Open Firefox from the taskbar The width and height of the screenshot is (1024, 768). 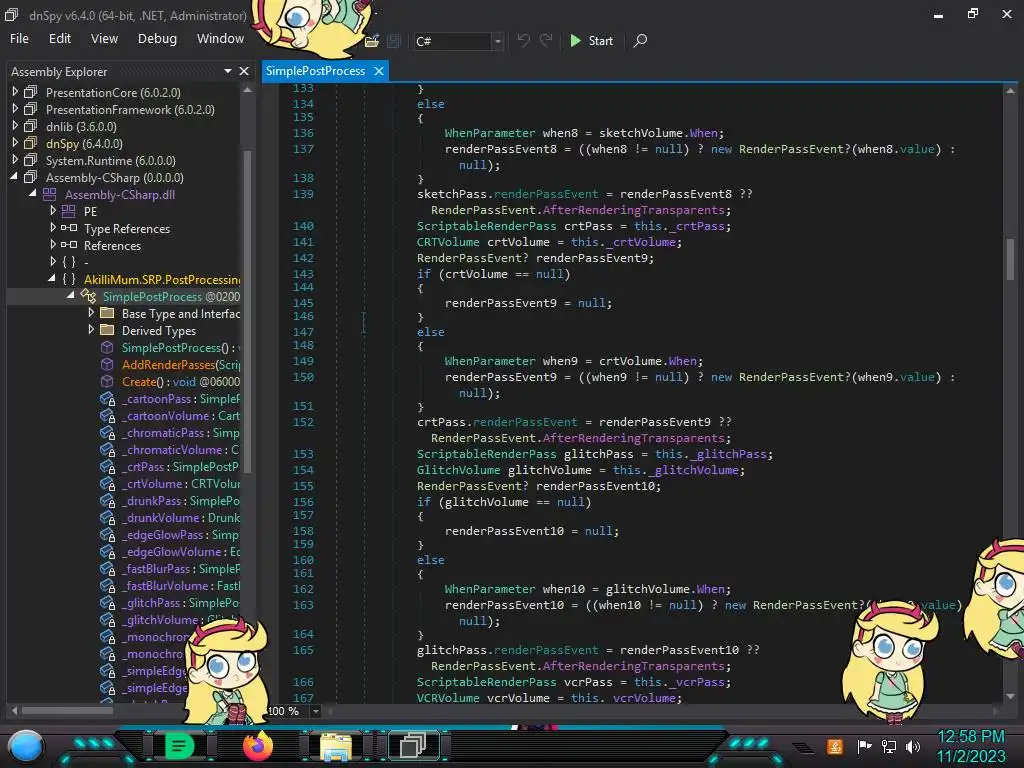[257, 746]
